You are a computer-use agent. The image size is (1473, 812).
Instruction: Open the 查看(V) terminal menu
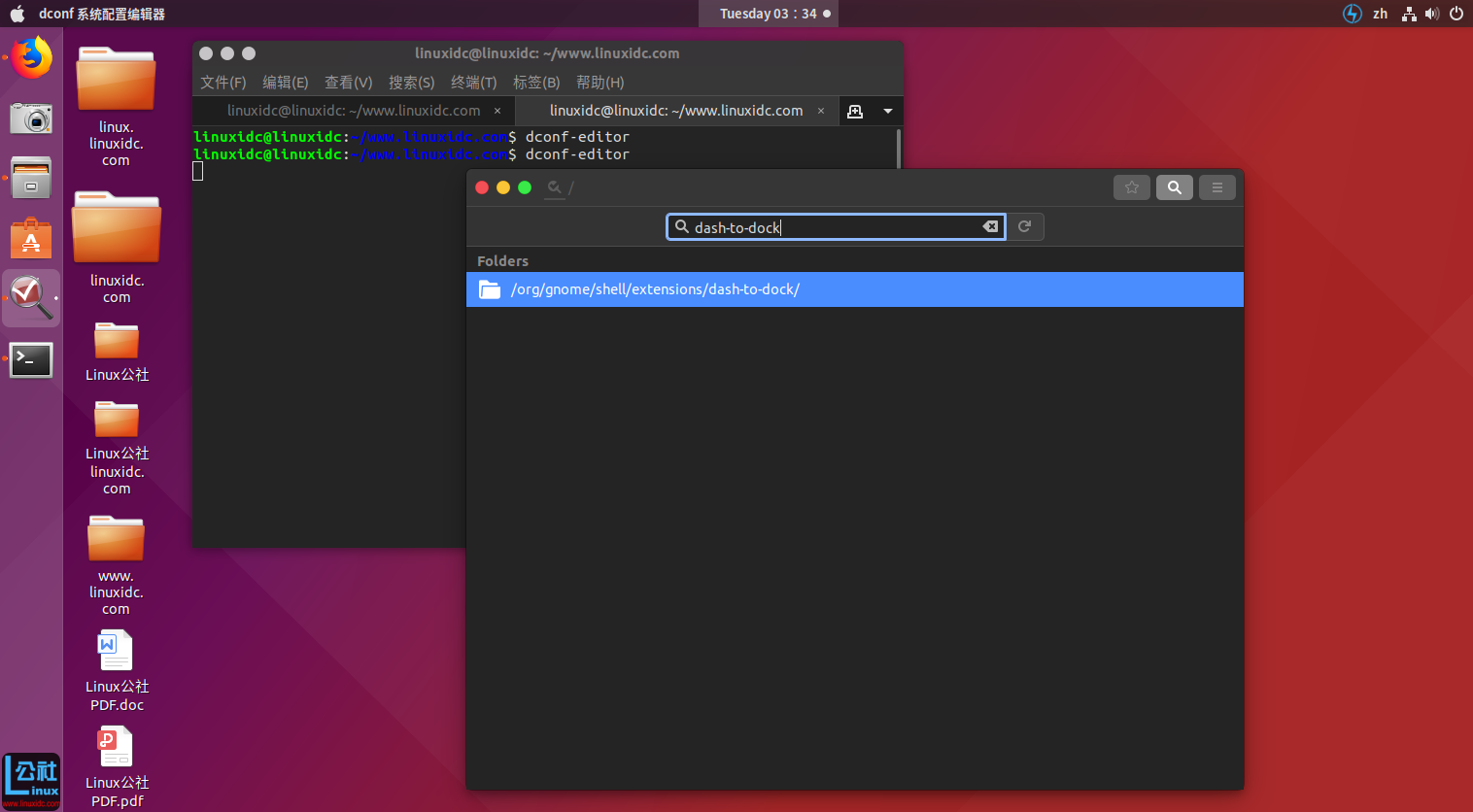[x=349, y=83]
